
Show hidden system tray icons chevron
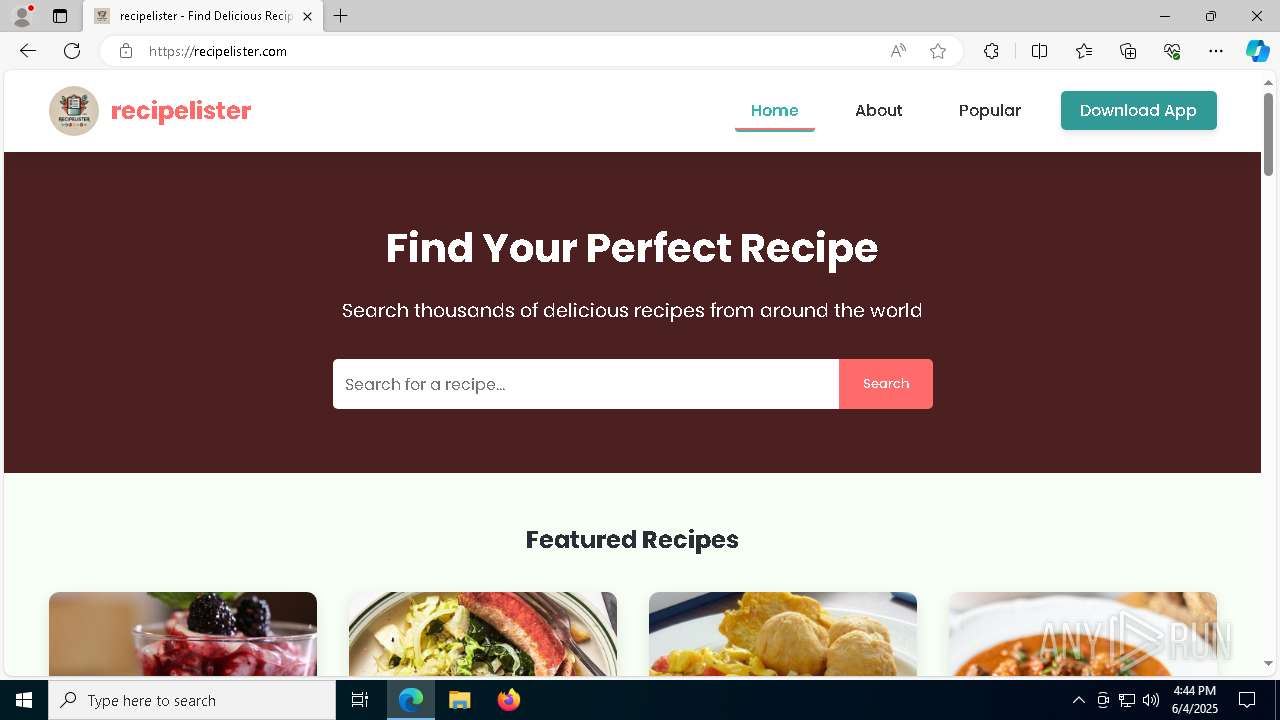[1078, 700]
